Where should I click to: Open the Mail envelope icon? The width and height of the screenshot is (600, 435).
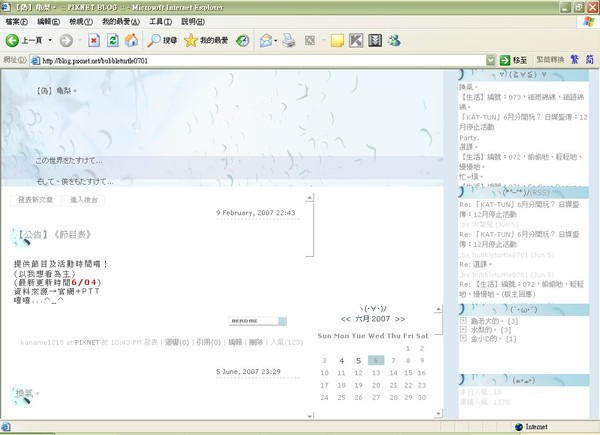pos(266,40)
